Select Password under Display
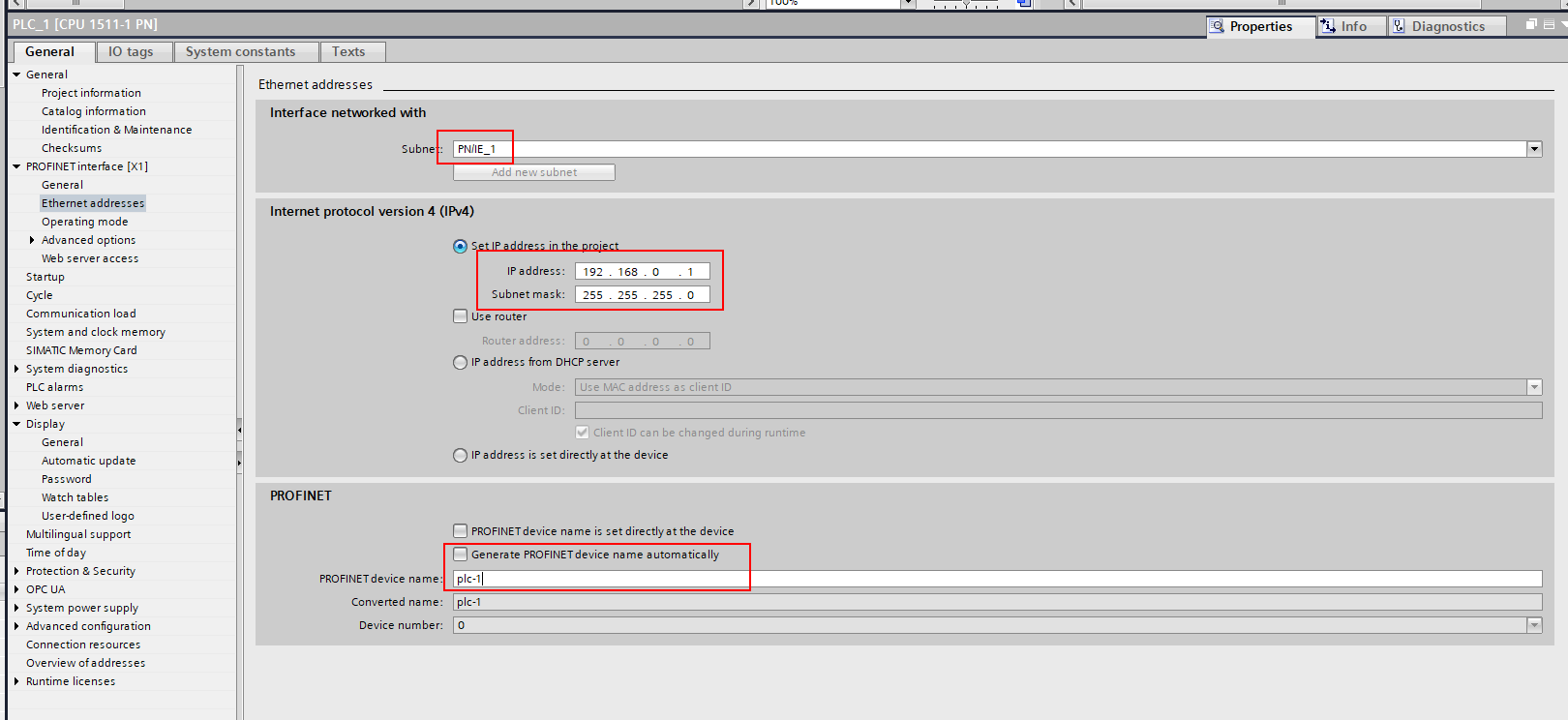 coord(67,479)
